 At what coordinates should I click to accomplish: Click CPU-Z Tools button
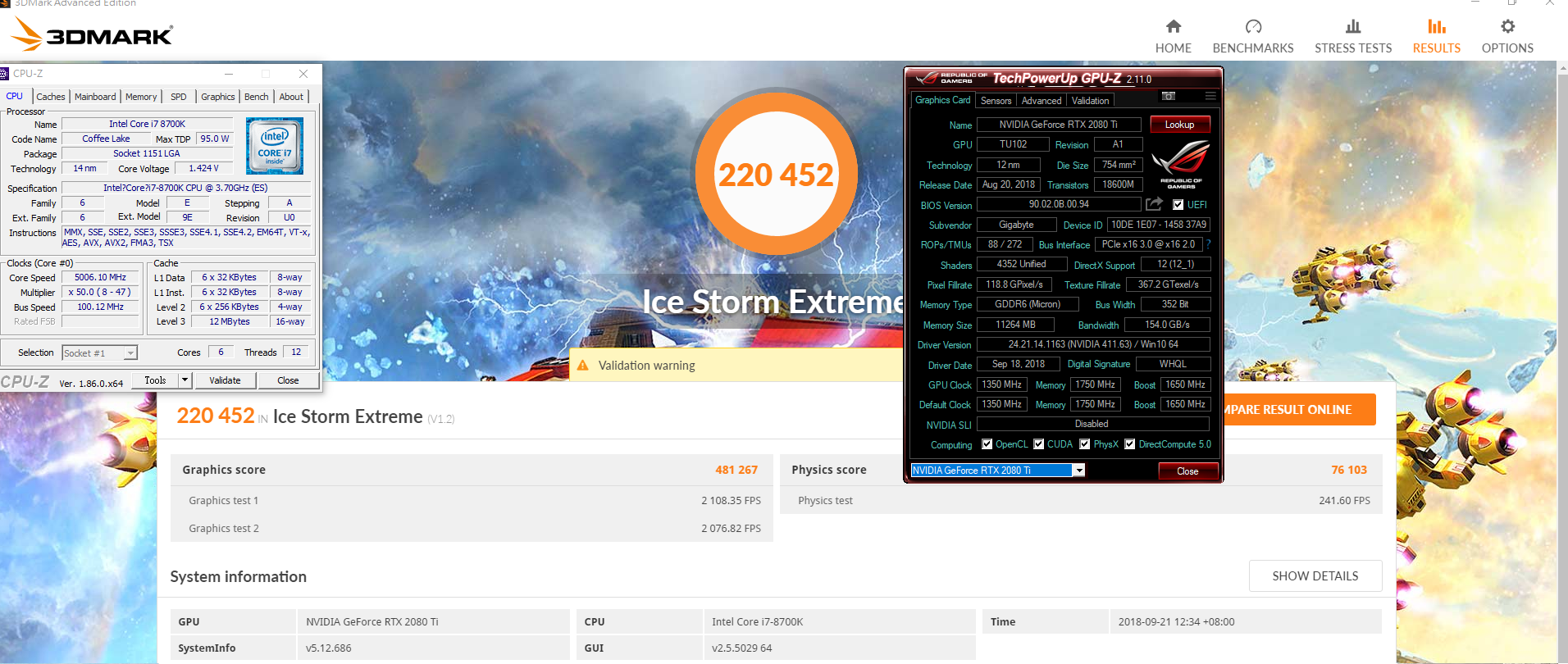[155, 380]
